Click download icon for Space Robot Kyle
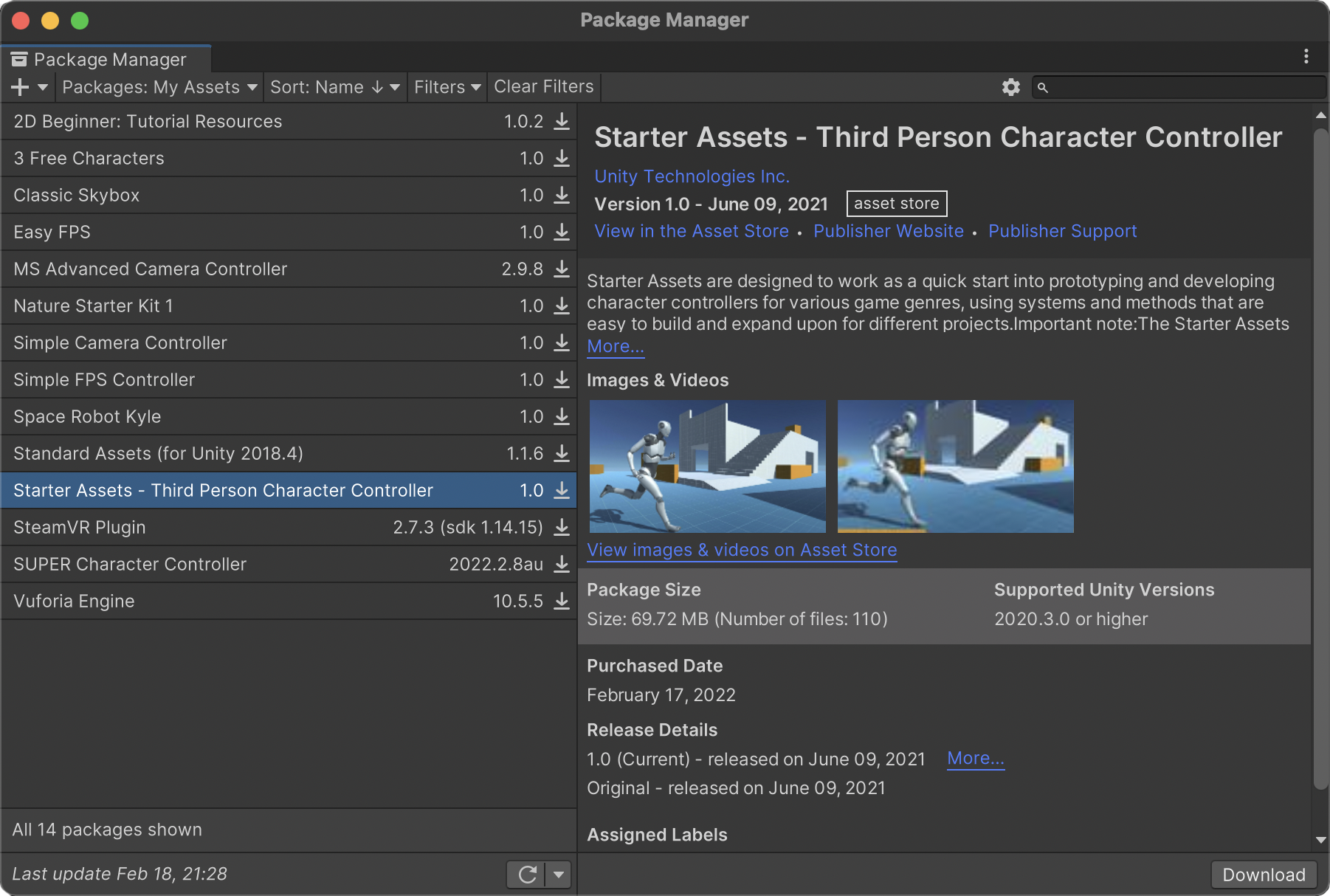This screenshot has width=1330, height=896. coord(562,416)
